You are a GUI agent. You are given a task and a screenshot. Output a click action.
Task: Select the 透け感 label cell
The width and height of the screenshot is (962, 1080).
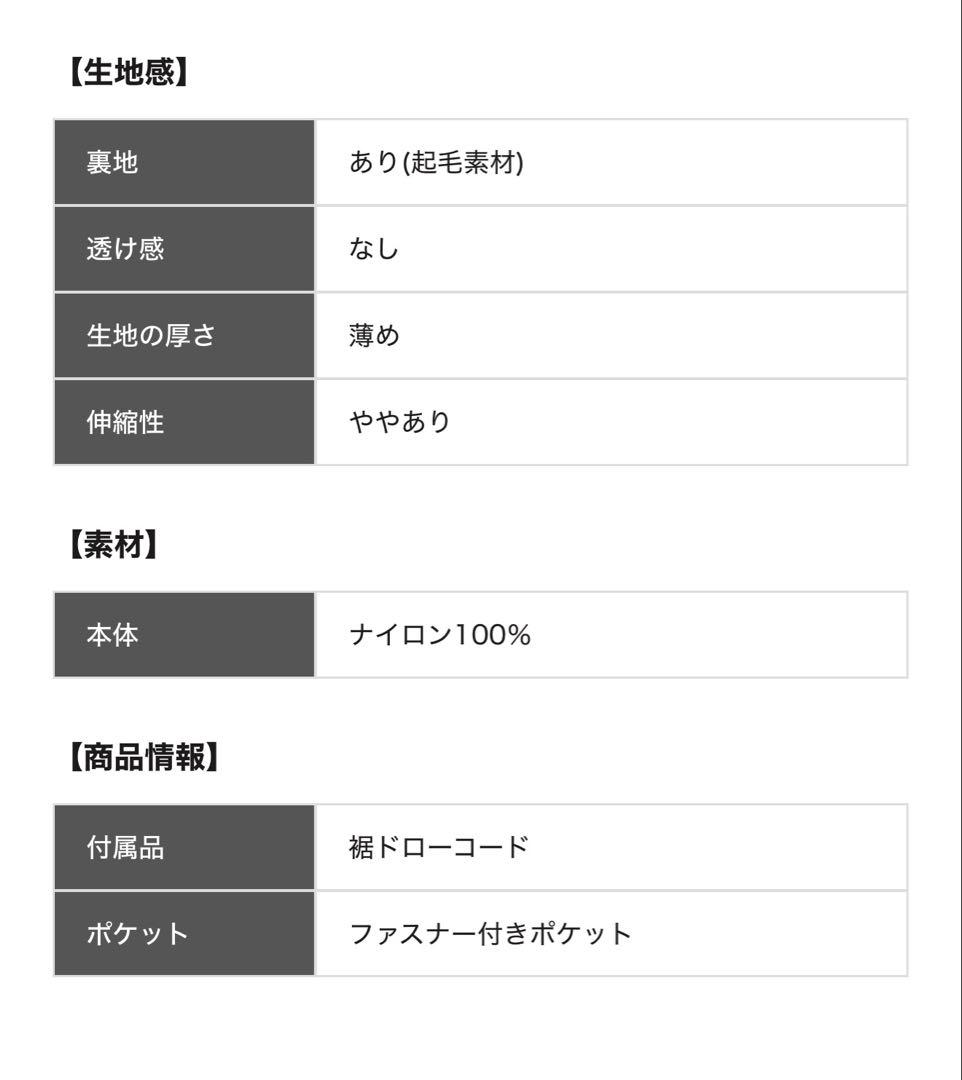click(x=125, y=249)
